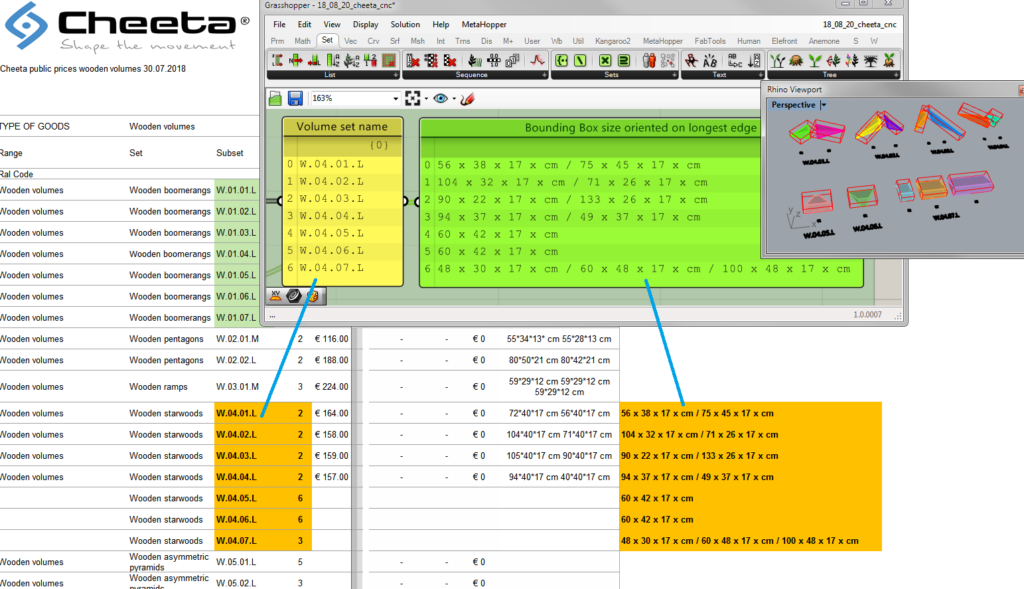Switch to the FabTools component tab

710,41
